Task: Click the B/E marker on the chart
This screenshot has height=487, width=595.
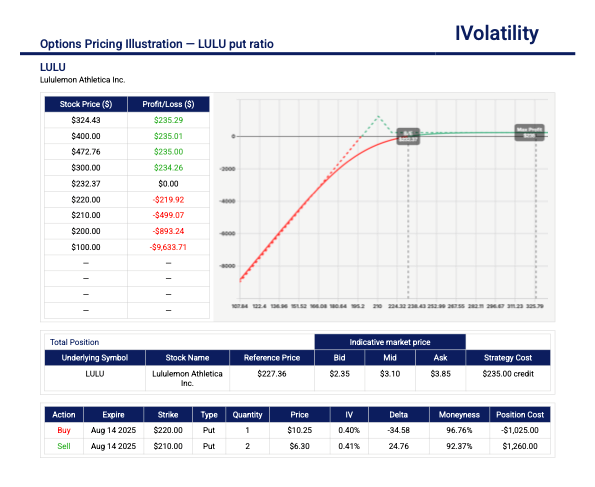Action: pos(408,136)
